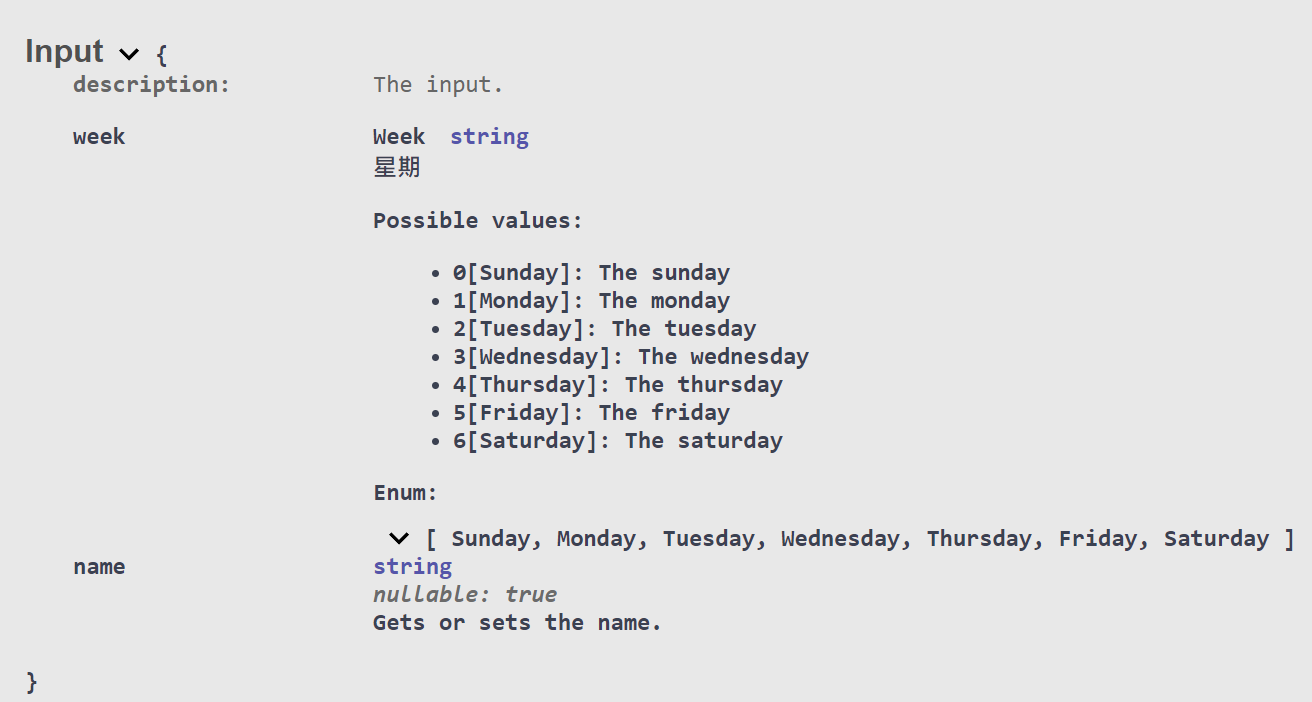Click the 3[Wednesday] possible value entry

(630, 355)
